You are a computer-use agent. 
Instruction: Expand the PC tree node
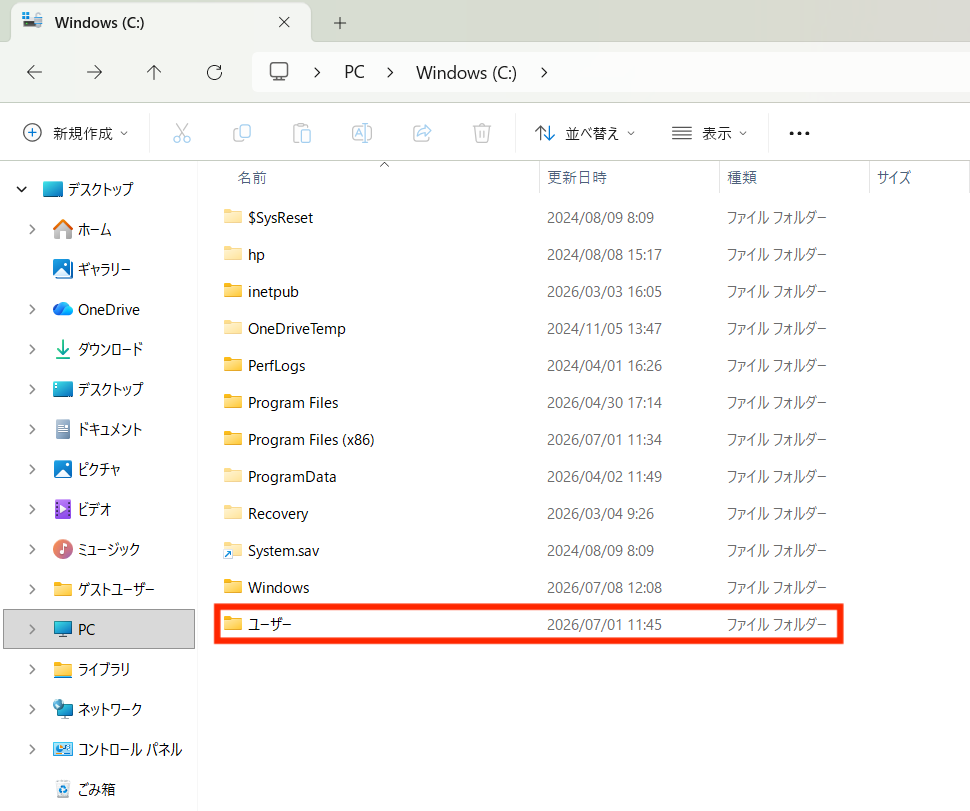pyautogui.click(x=32, y=629)
